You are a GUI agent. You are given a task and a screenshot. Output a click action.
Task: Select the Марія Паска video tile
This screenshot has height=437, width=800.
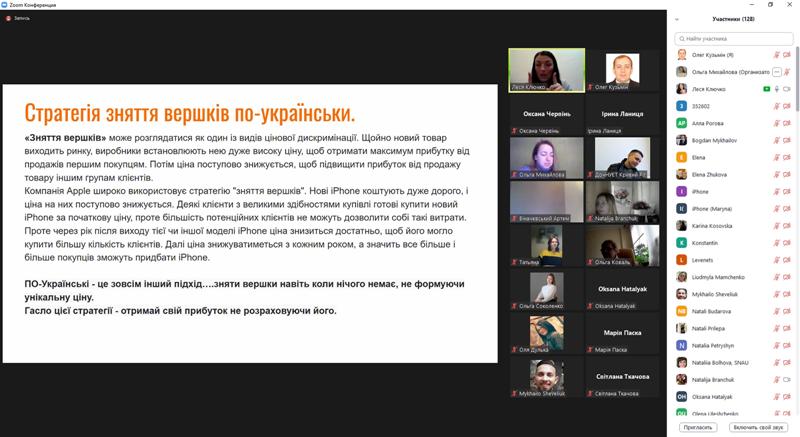[622, 333]
